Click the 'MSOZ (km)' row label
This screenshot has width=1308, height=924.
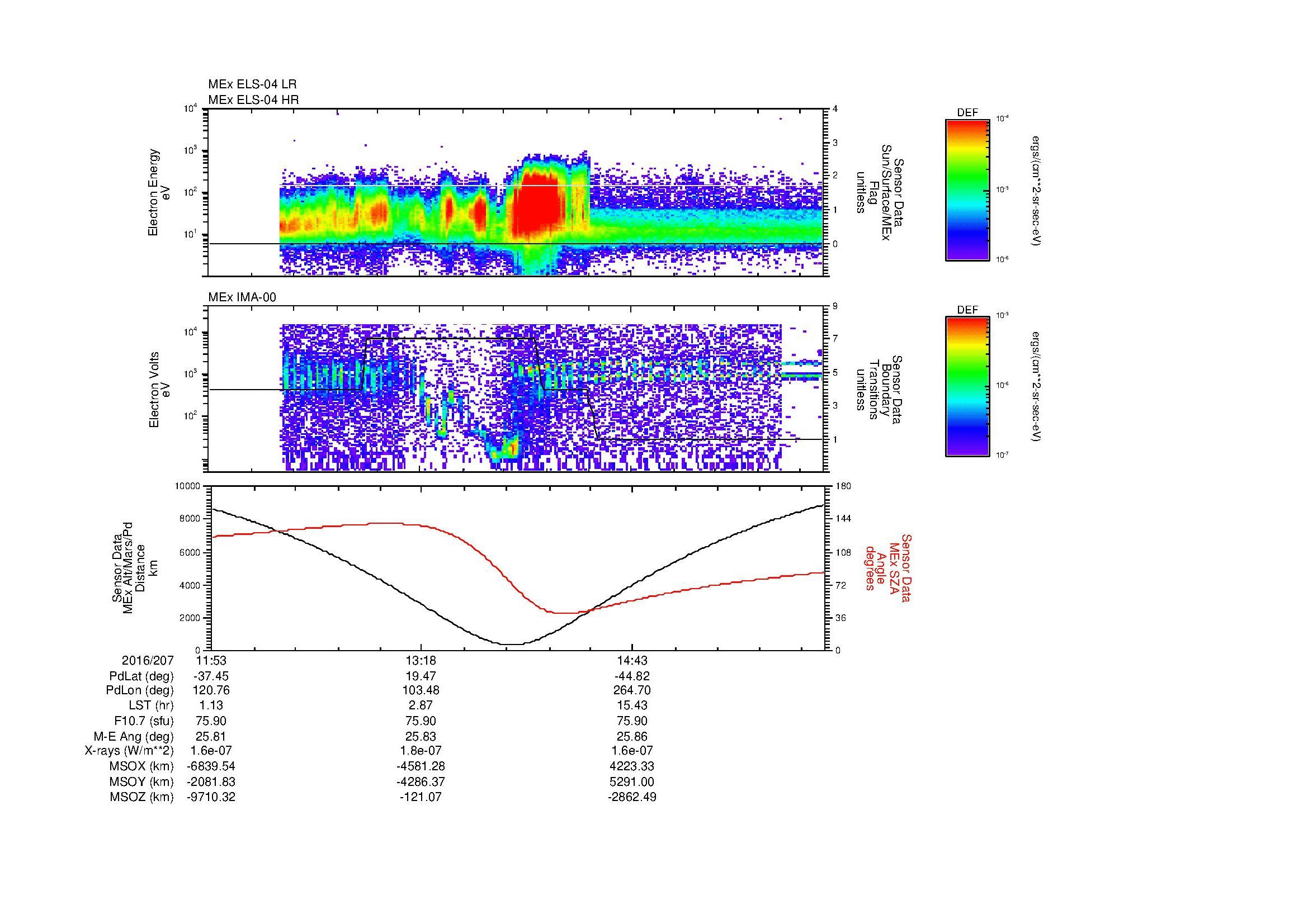coord(141,797)
